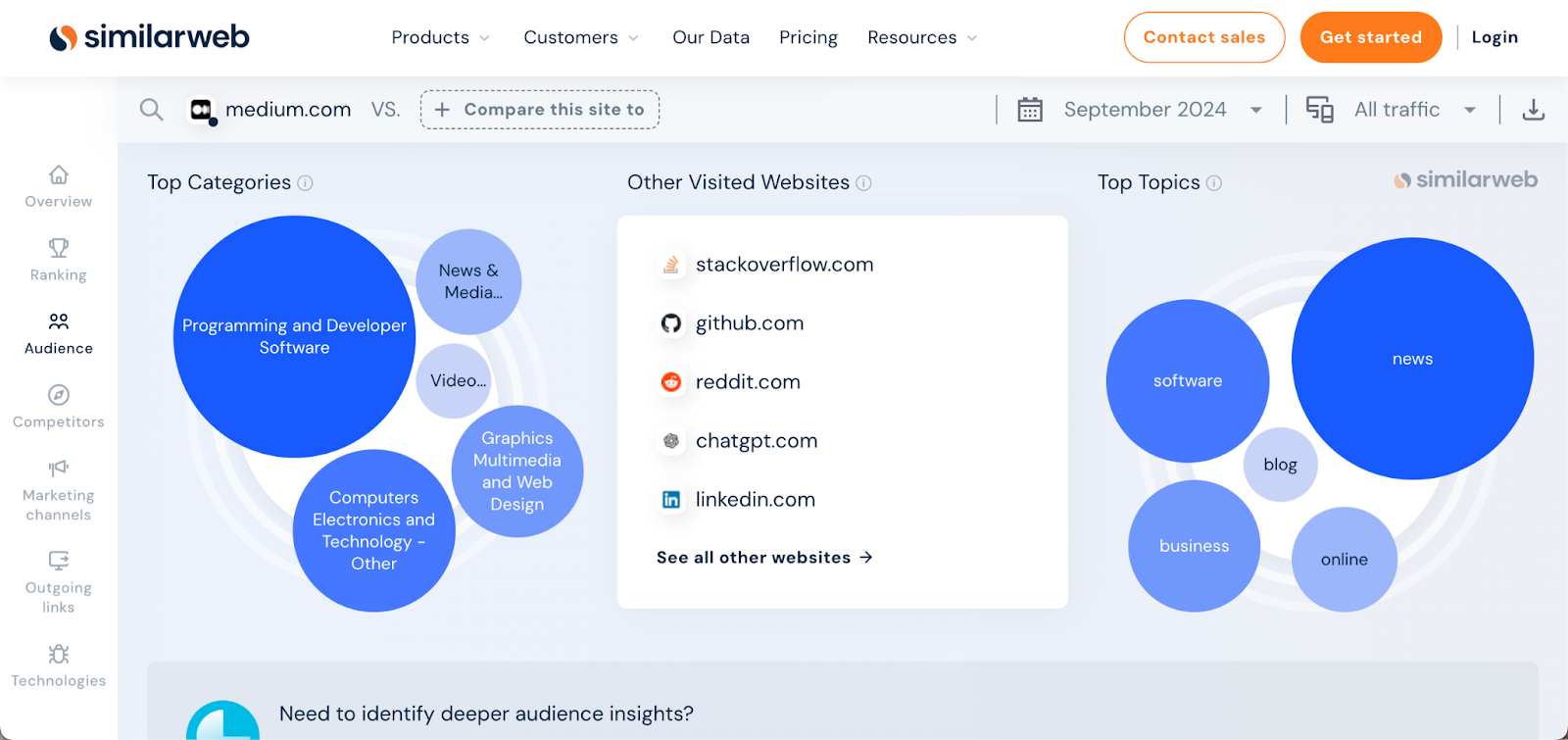Open the Our Data page
Screen dimensions: 1568x740
click(x=710, y=38)
